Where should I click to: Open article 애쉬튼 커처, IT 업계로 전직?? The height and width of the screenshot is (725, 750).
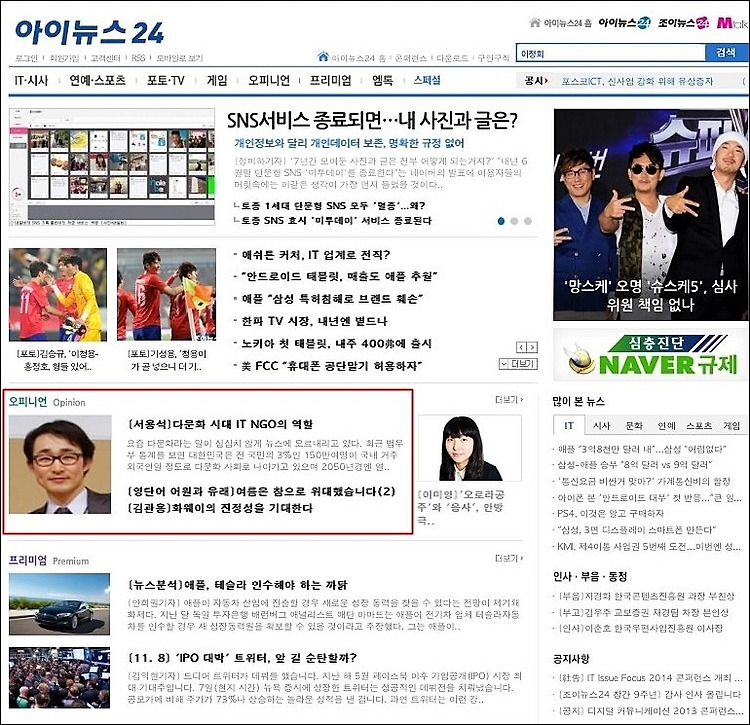(x=316, y=255)
